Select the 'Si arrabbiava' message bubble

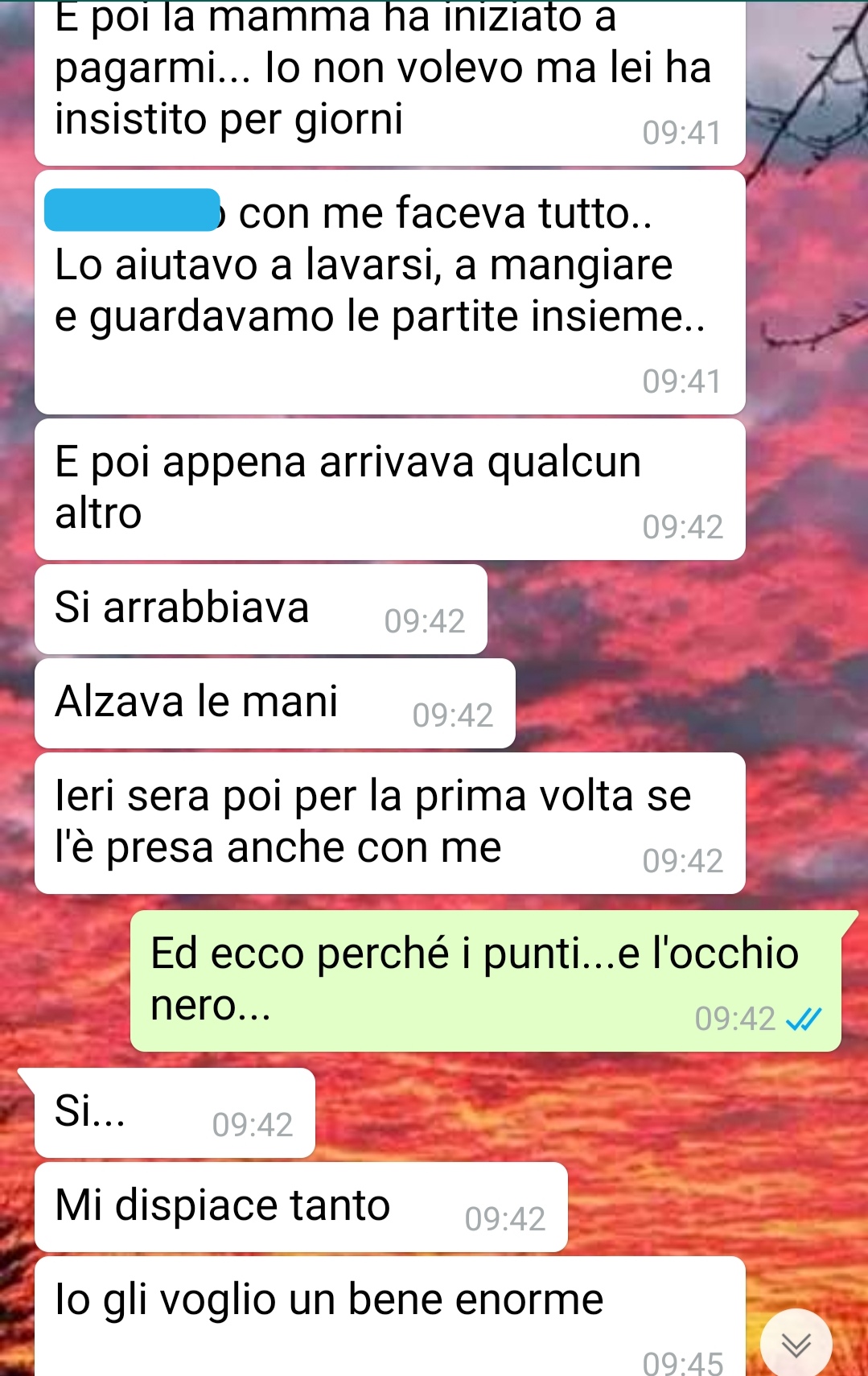[x=261, y=609]
